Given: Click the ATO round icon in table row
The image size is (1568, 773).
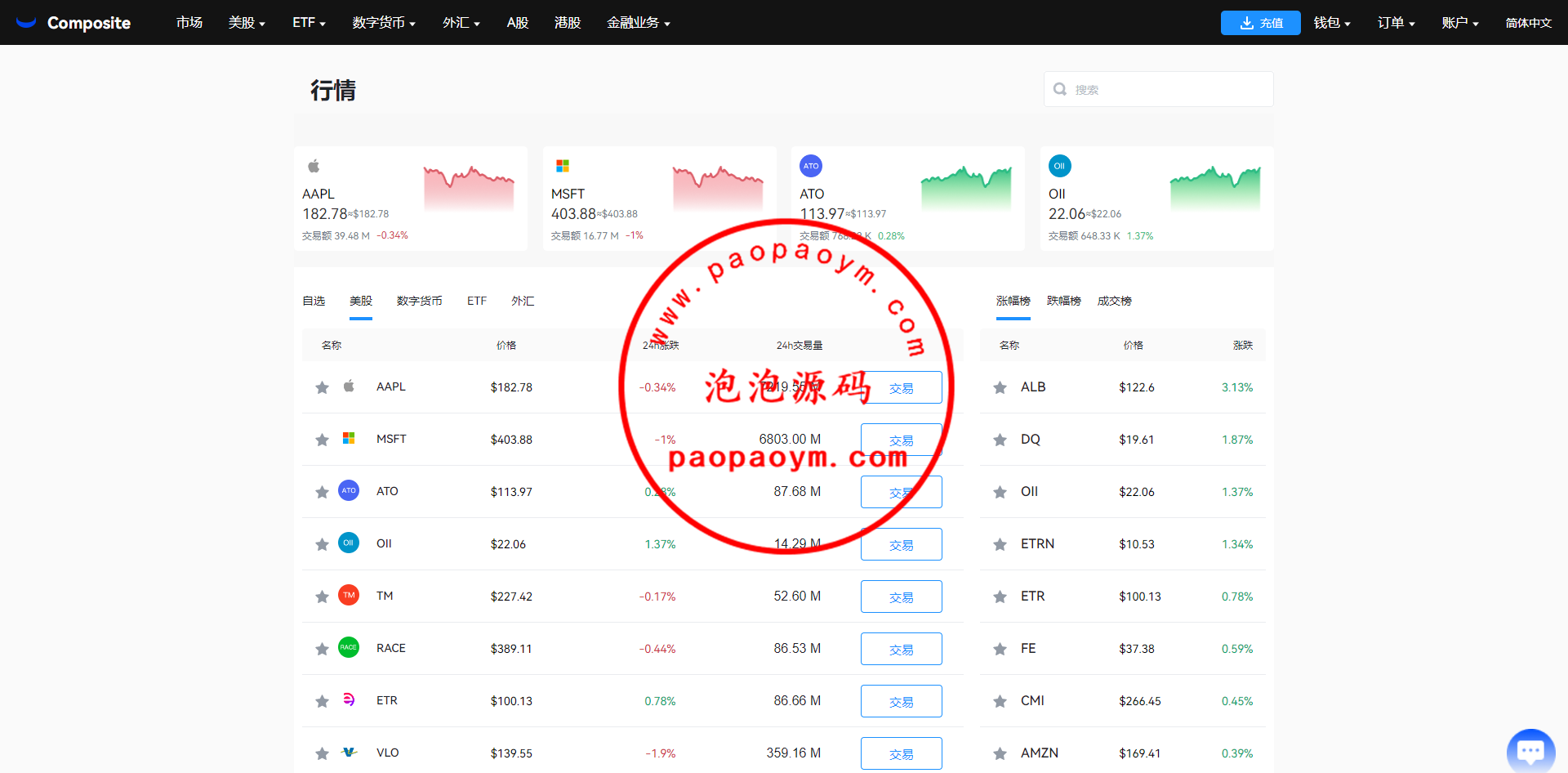Looking at the screenshot, I should coord(349,490).
